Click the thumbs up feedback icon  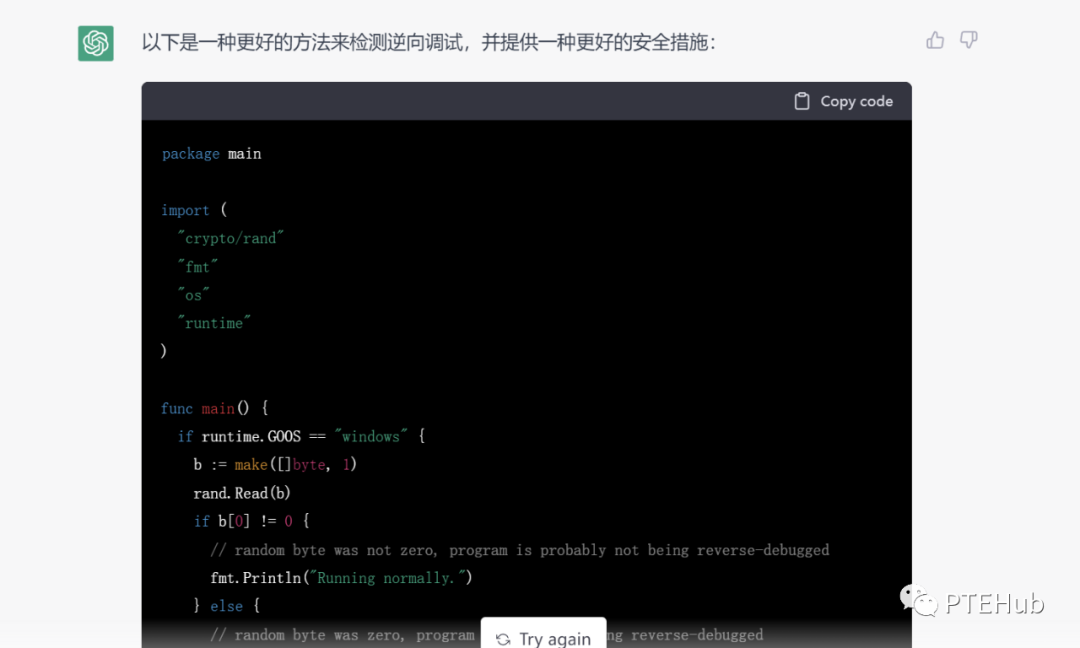point(935,41)
